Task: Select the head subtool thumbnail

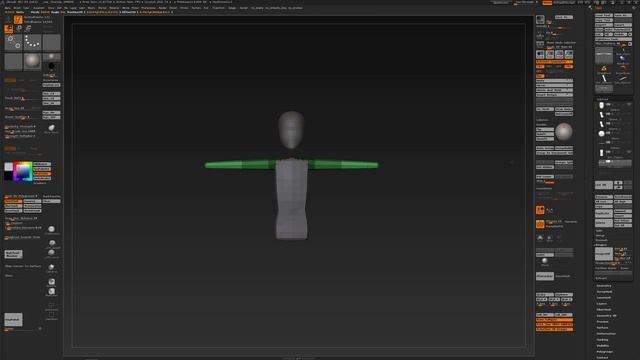Action: pos(601,105)
